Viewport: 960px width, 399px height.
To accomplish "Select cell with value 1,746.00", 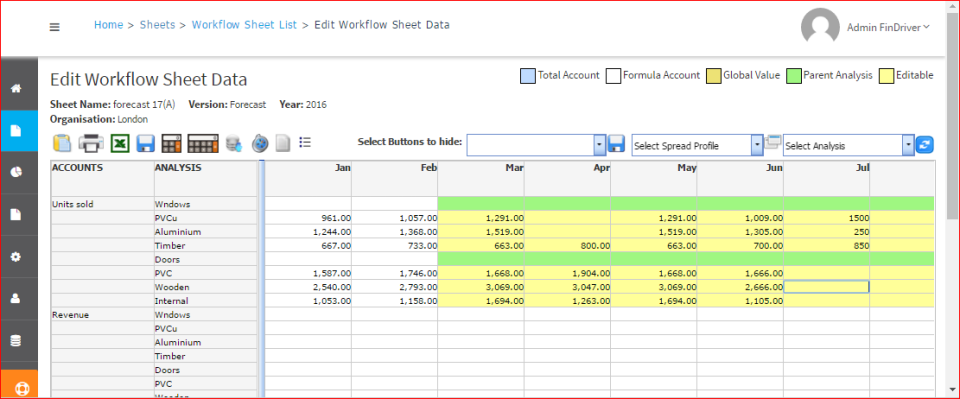I will (x=395, y=273).
